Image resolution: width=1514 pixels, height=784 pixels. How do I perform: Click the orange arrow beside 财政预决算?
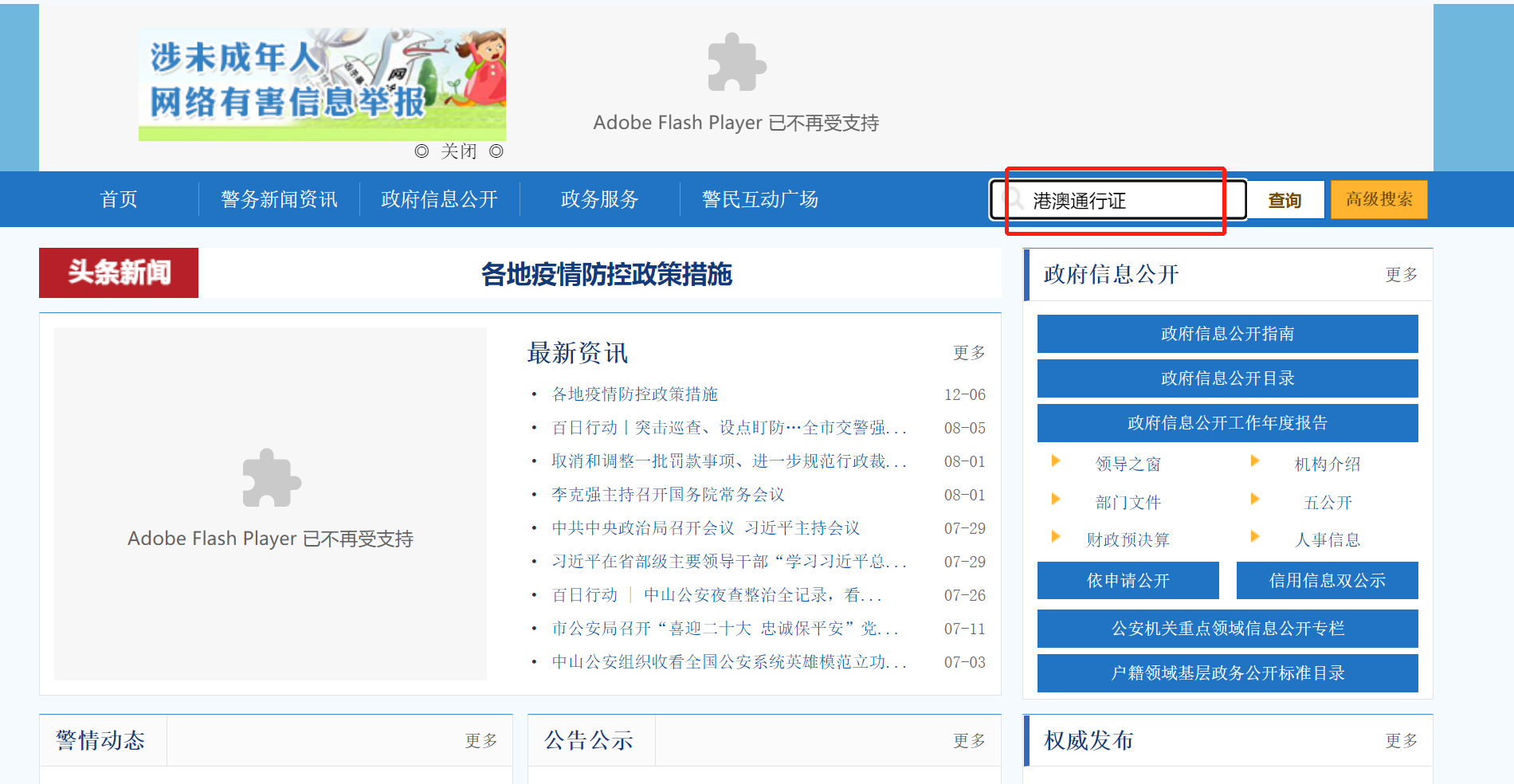click(x=1056, y=537)
